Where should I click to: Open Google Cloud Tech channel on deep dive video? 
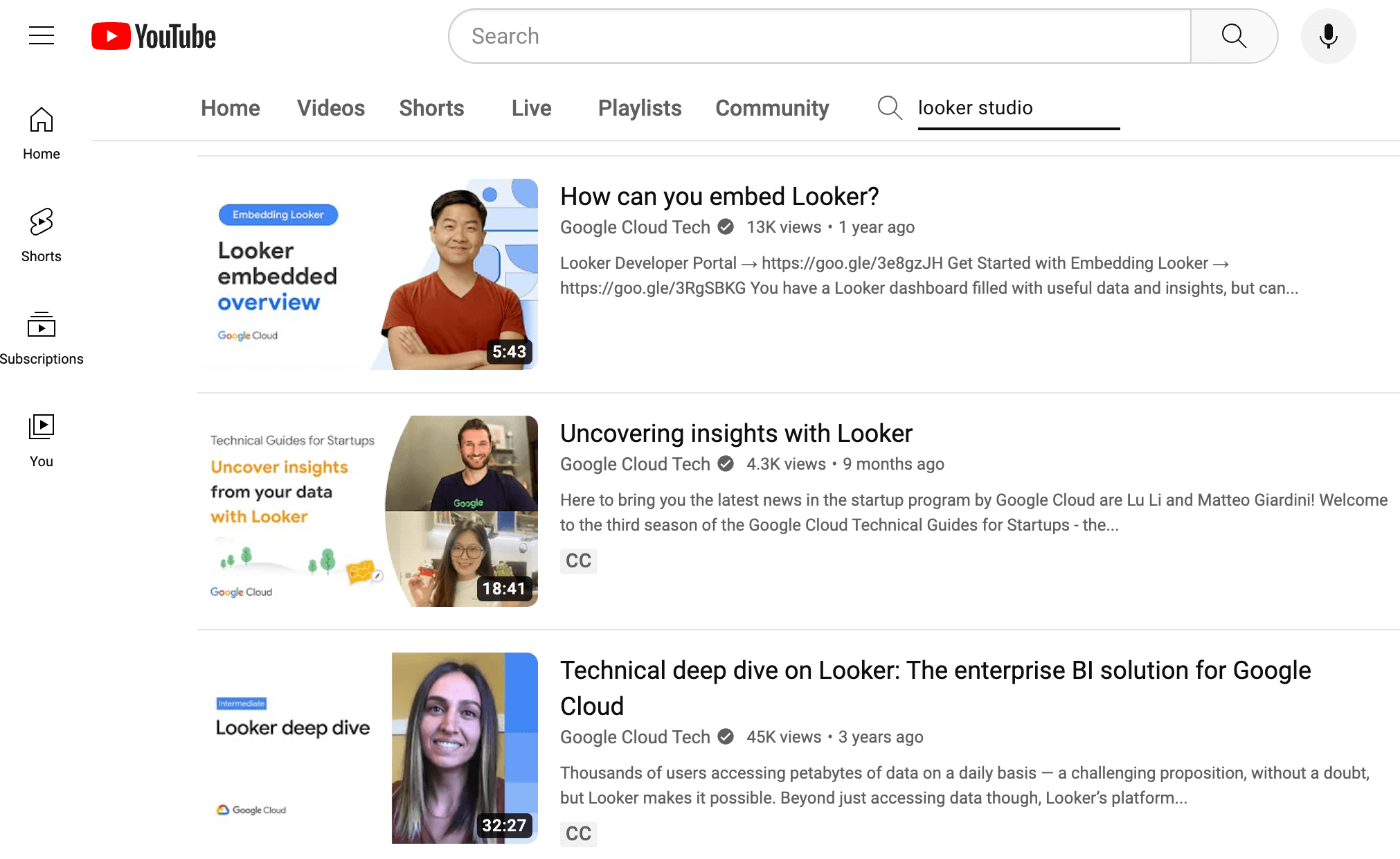point(635,737)
